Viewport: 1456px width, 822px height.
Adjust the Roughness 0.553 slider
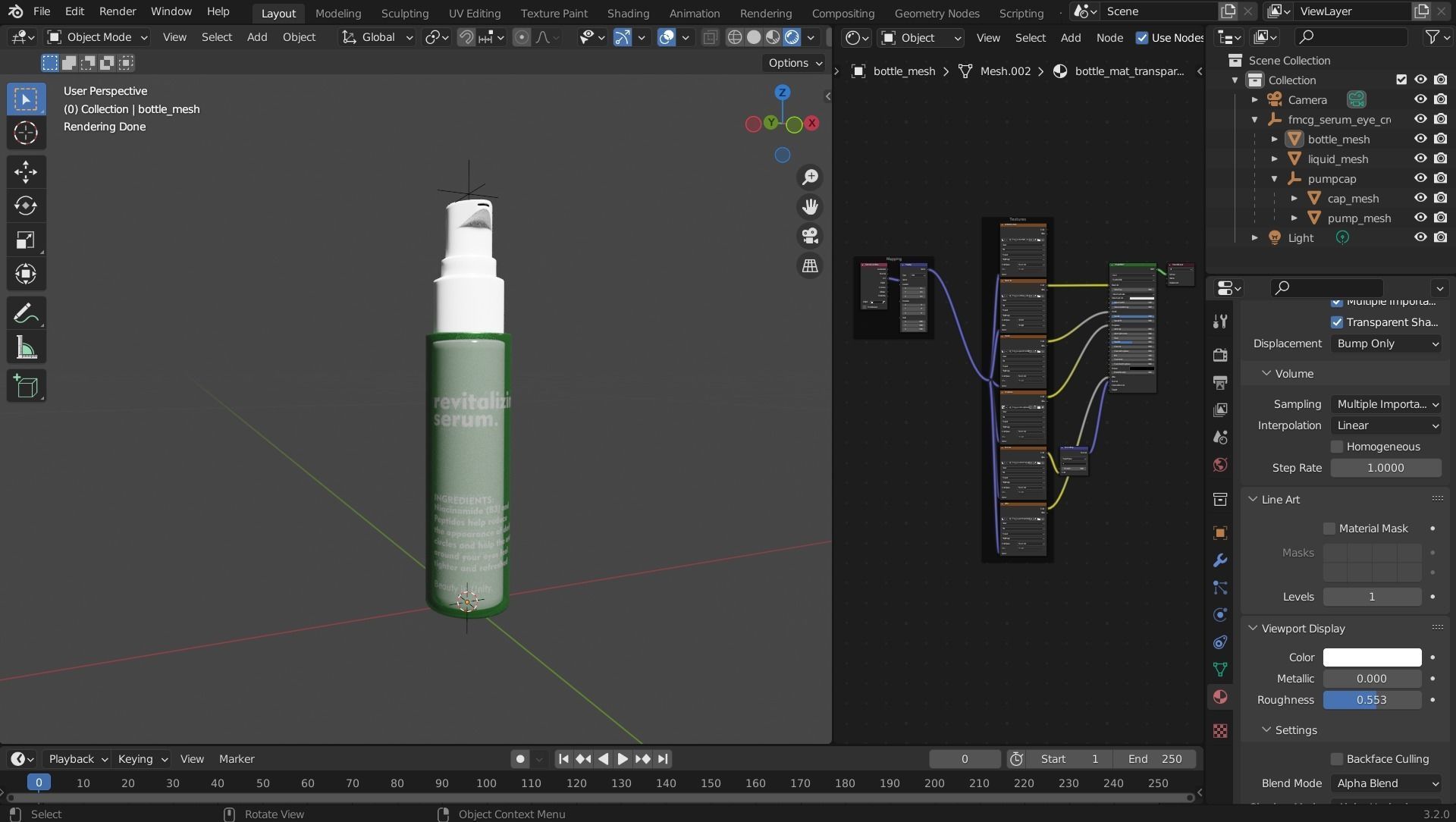point(1372,700)
